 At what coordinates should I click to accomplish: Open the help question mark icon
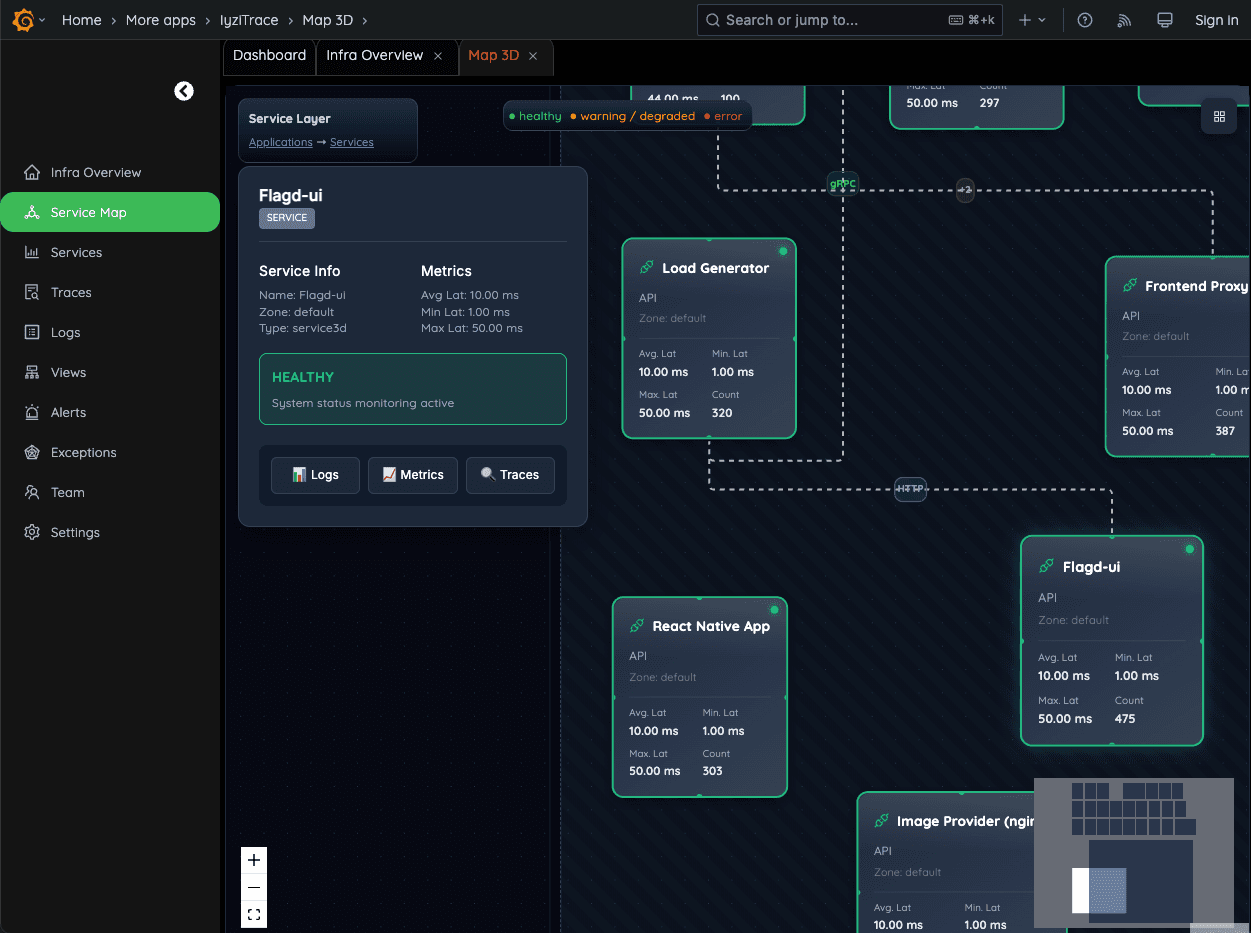click(x=1085, y=20)
